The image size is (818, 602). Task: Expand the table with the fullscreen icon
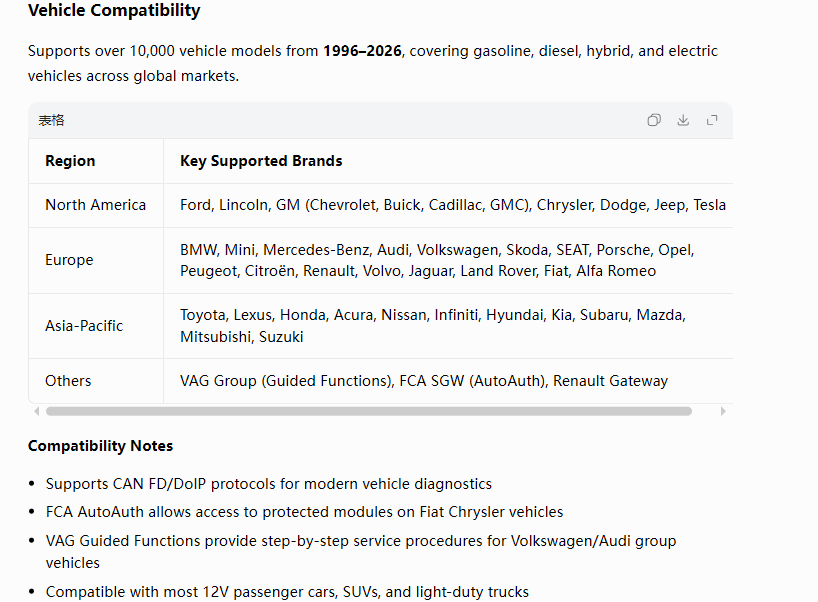pos(712,120)
